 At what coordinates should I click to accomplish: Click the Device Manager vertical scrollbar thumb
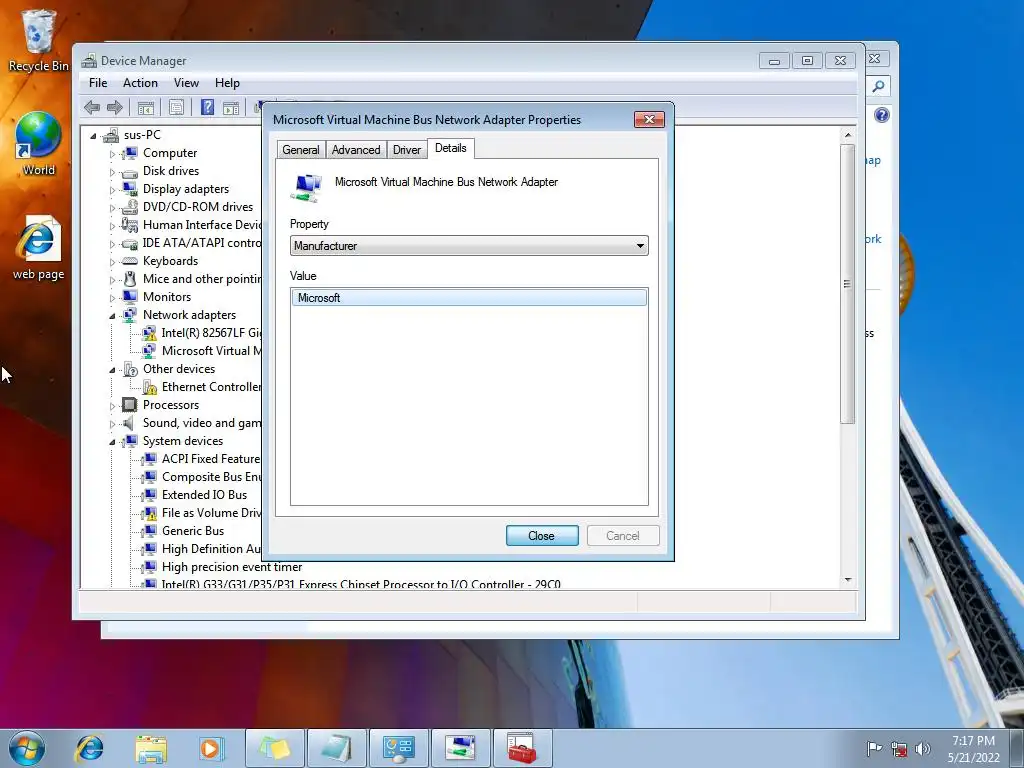tap(848, 284)
